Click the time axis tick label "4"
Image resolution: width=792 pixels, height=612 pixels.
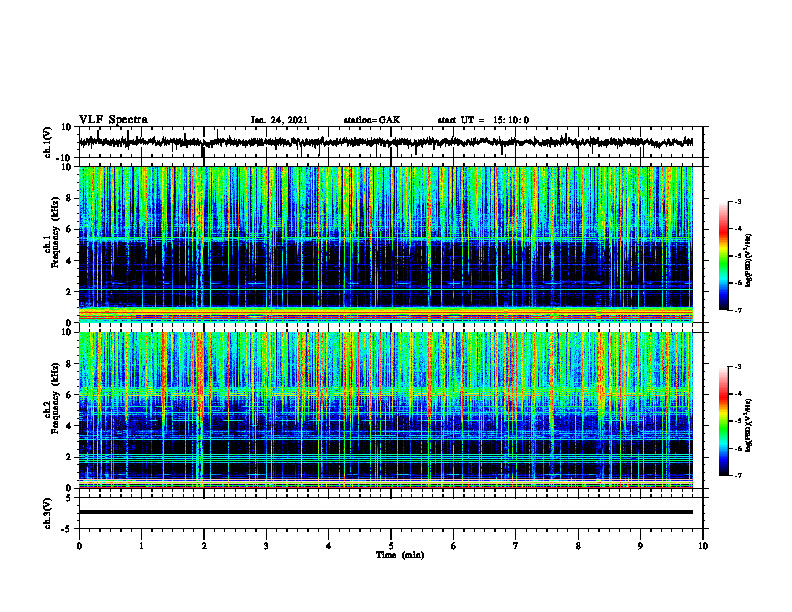click(329, 546)
